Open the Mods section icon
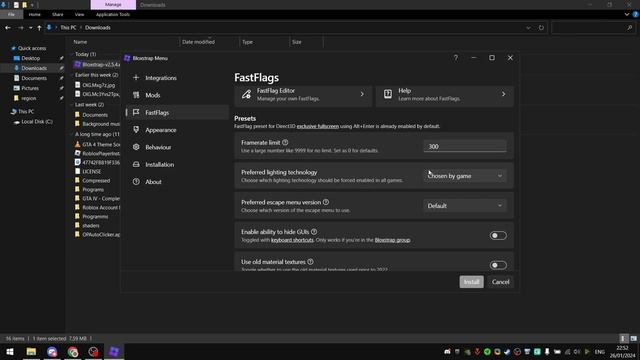This screenshot has width=640, height=360. (136, 95)
